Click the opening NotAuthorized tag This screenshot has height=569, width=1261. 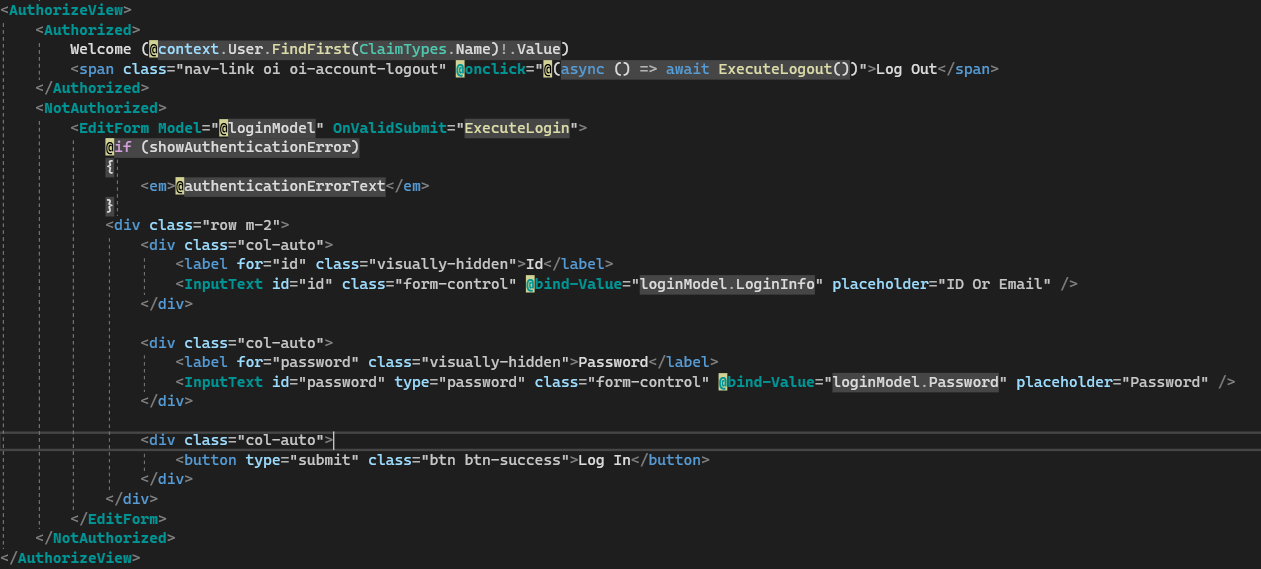pyautogui.click(x=101, y=108)
